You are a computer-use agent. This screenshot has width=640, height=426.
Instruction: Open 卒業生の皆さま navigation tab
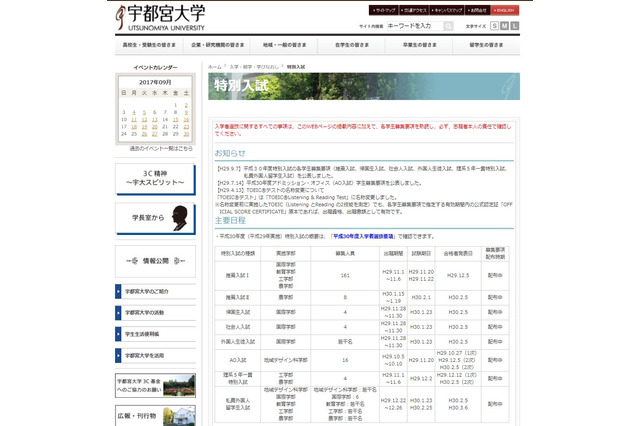click(419, 45)
